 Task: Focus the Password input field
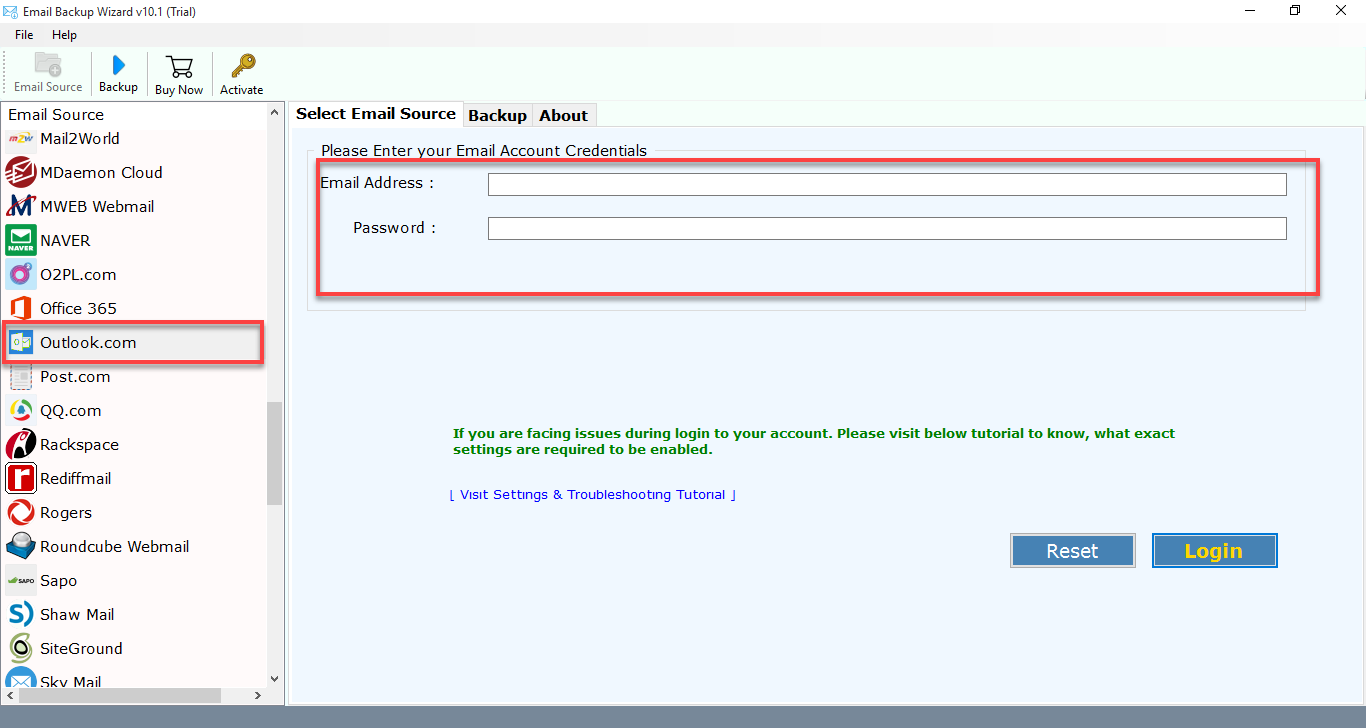pyautogui.click(x=887, y=229)
